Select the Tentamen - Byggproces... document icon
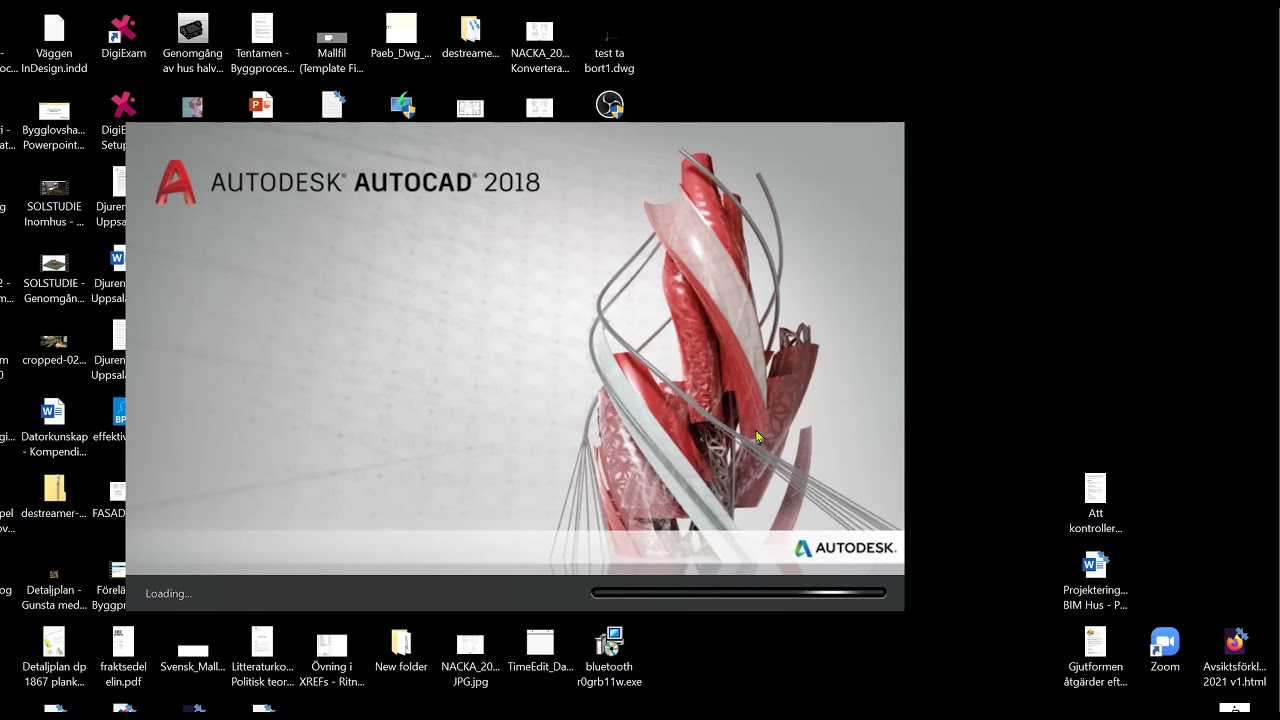The width and height of the screenshot is (1280, 720). coord(262,45)
